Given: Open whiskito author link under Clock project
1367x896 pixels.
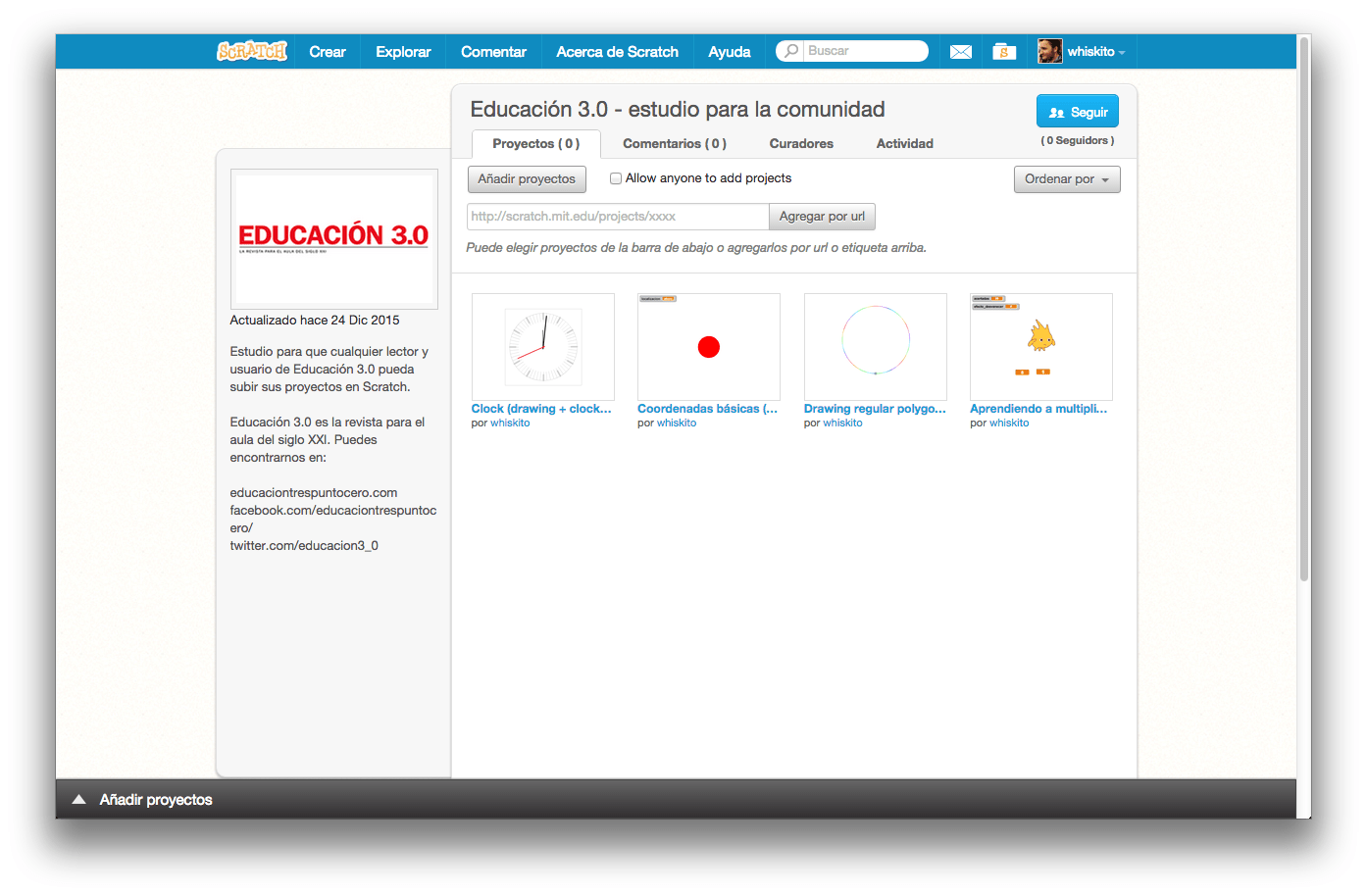Looking at the screenshot, I should click(x=510, y=423).
